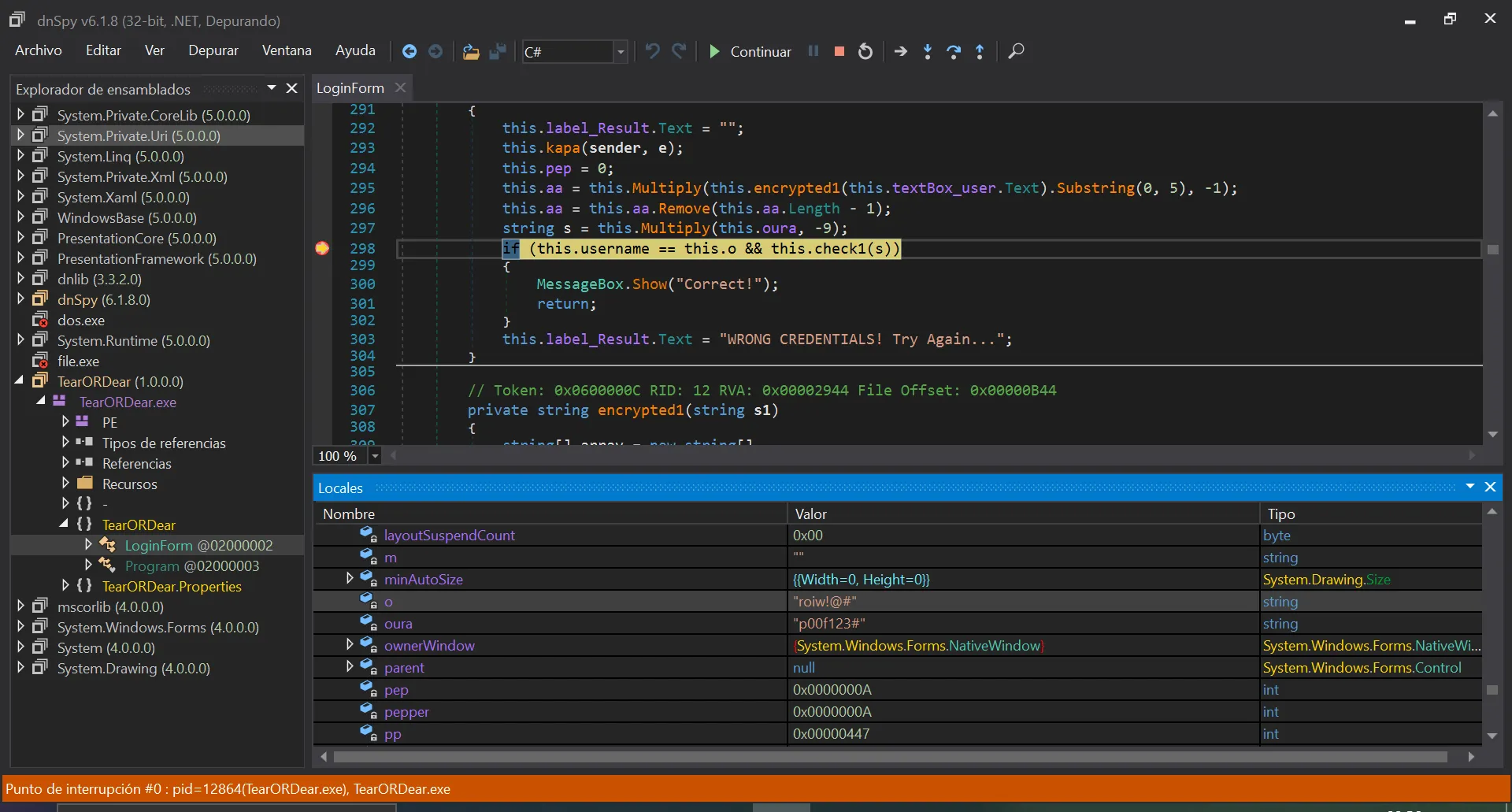Click the Save All toolbar icon
Screen dimensions: 1512x812
point(498,52)
